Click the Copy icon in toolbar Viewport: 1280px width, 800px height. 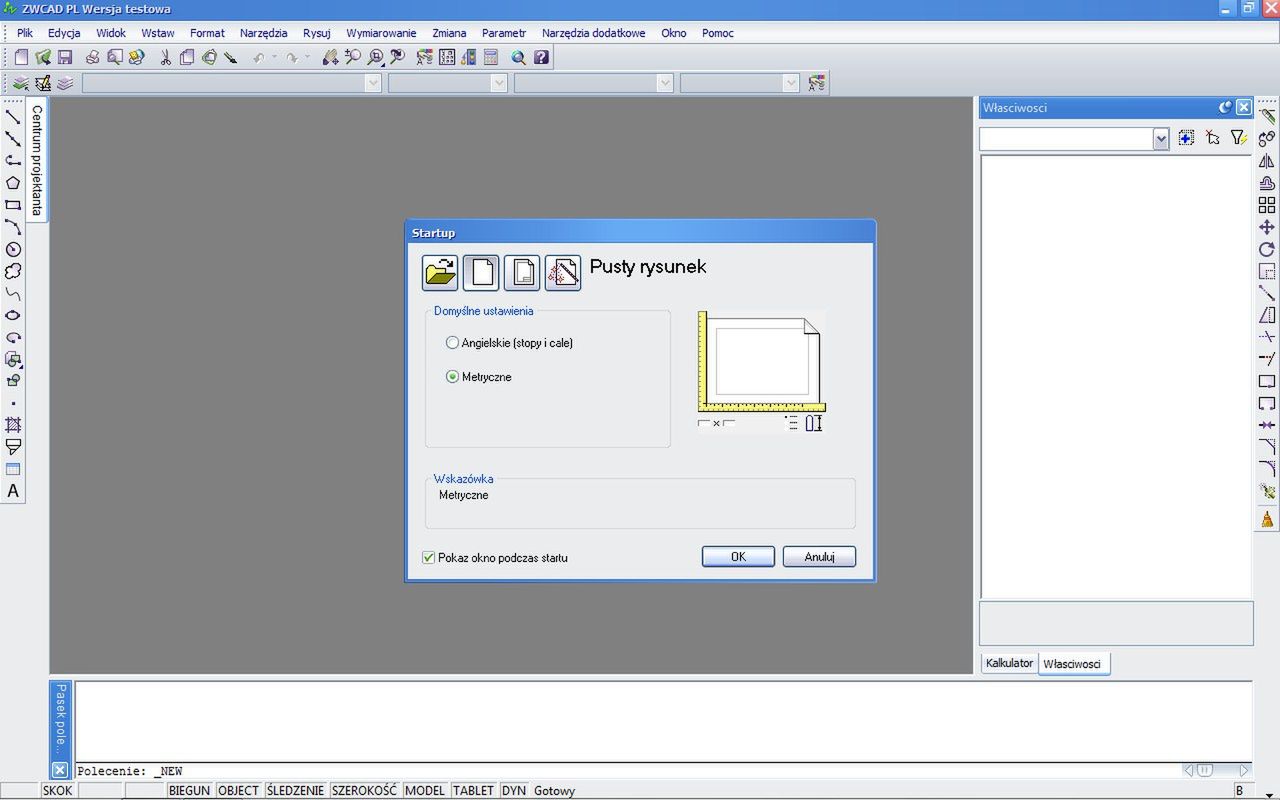coord(187,58)
